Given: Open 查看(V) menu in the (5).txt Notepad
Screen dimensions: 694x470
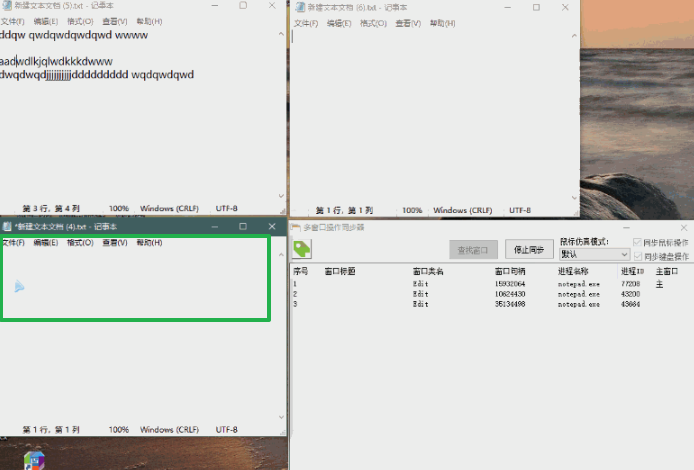Looking at the screenshot, I should pos(115,21).
